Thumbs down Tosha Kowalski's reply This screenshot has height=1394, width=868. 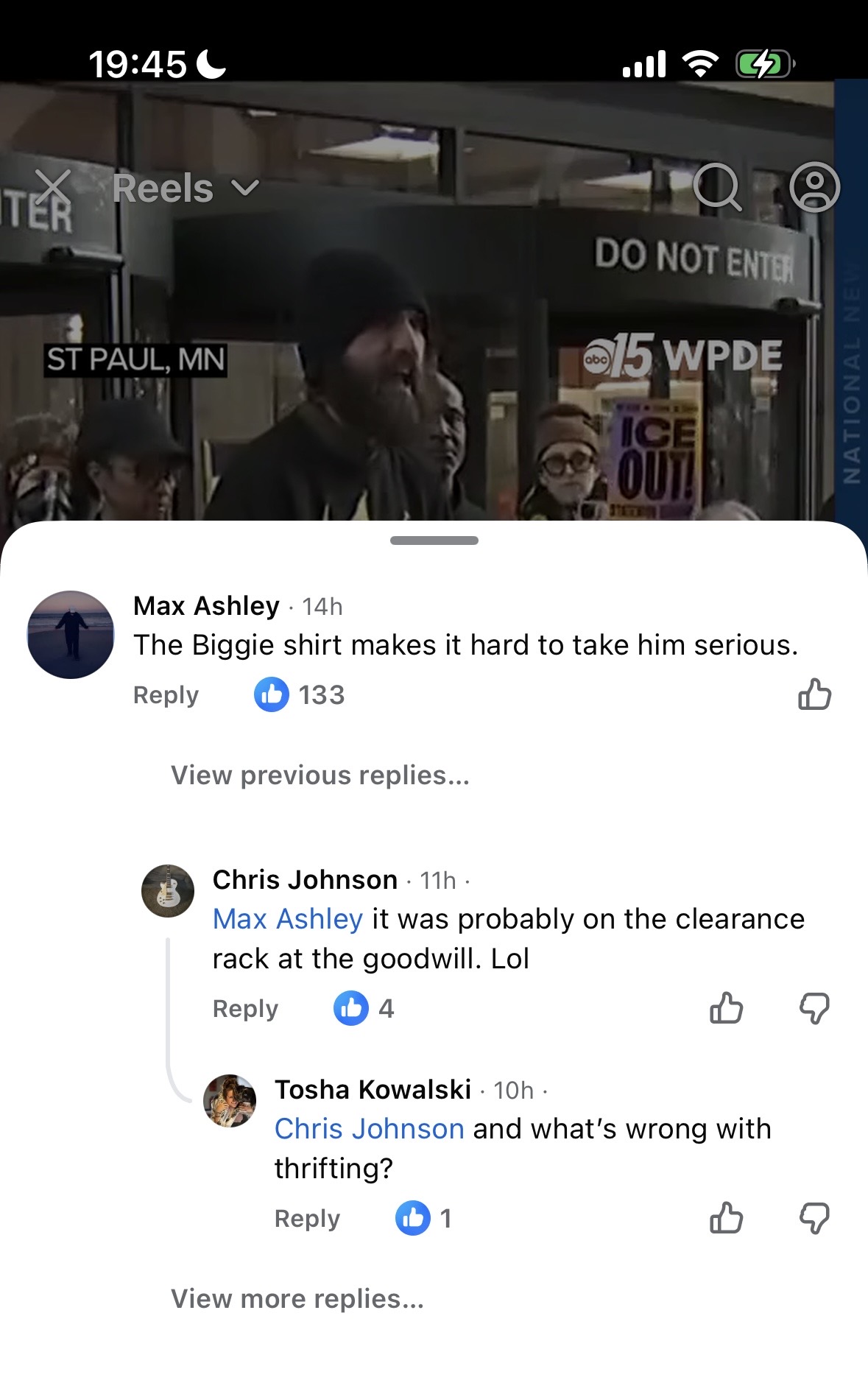click(814, 1218)
